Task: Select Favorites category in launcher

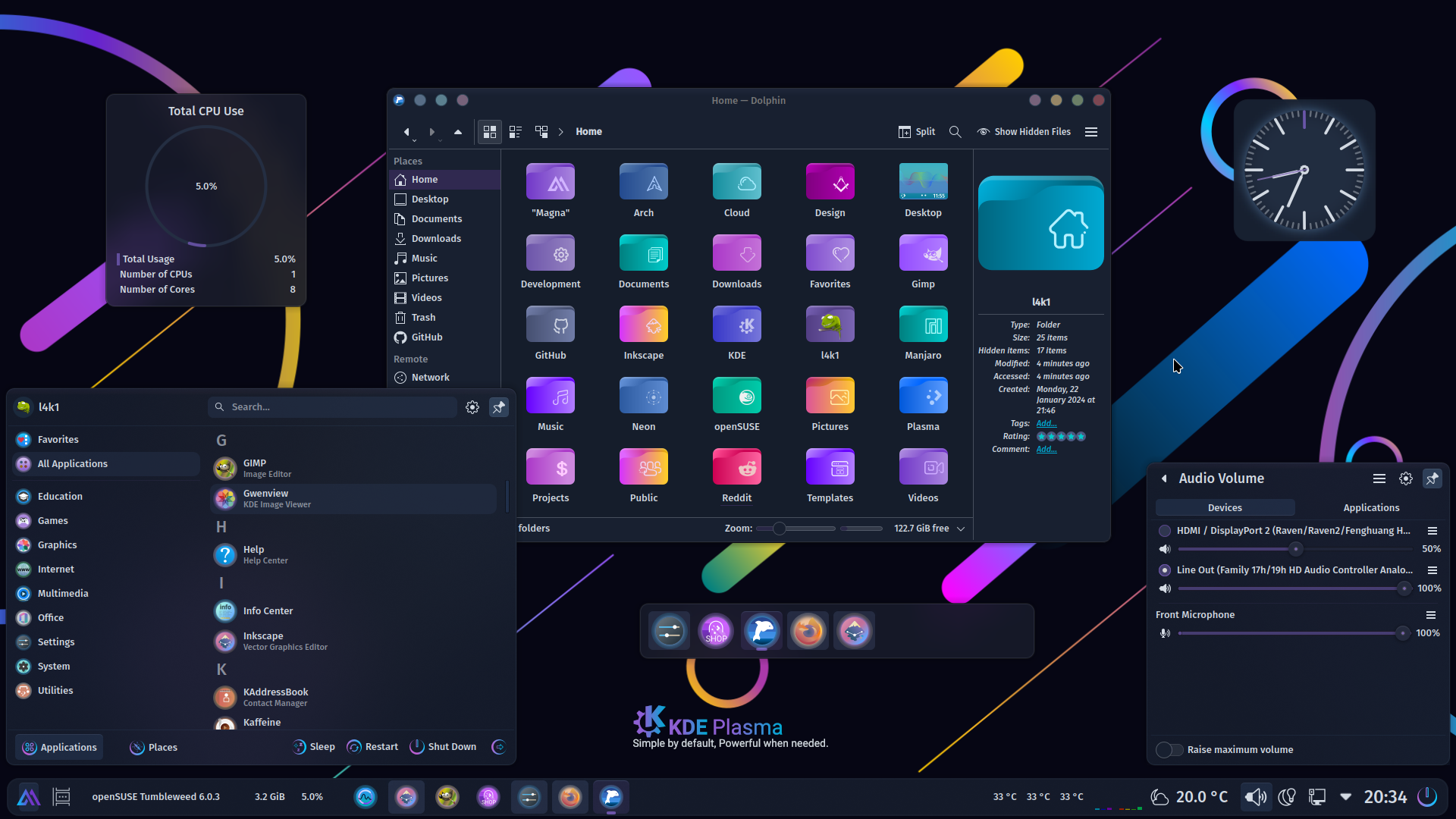Action: pyautogui.click(x=106, y=440)
